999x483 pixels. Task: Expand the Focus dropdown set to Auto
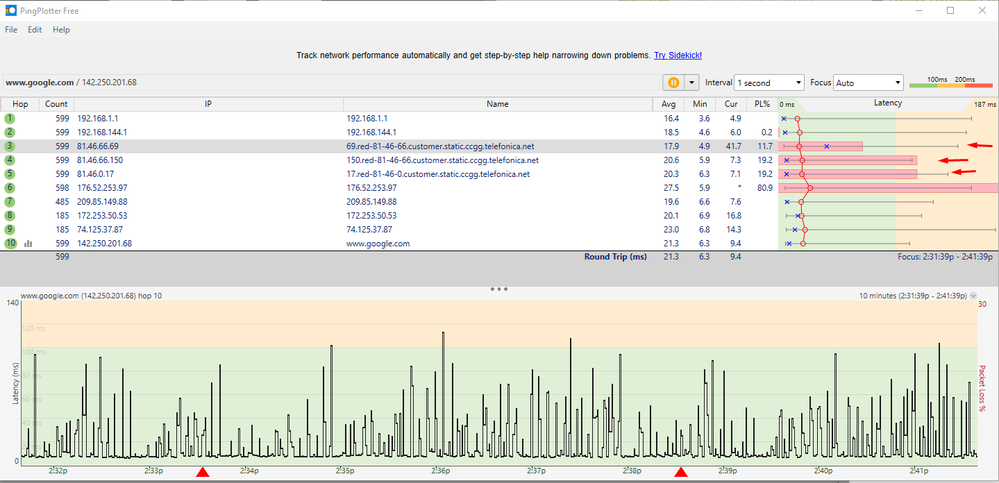point(869,82)
